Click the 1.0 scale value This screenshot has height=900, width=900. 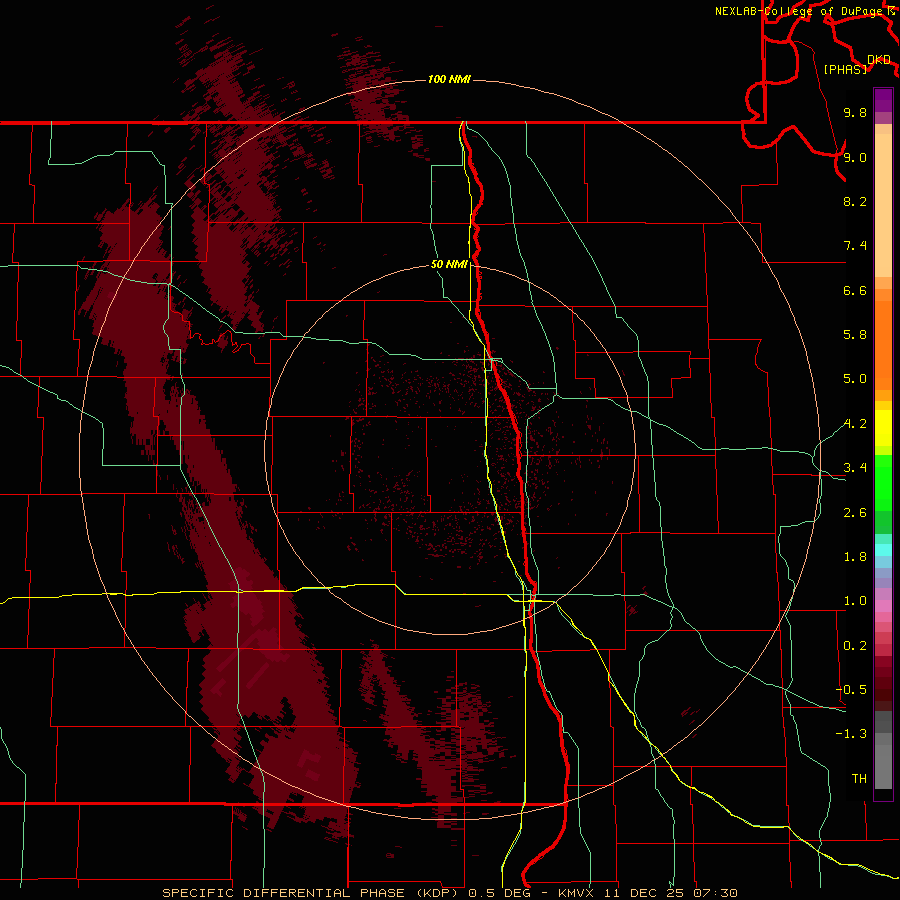pyautogui.click(x=855, y=601)
